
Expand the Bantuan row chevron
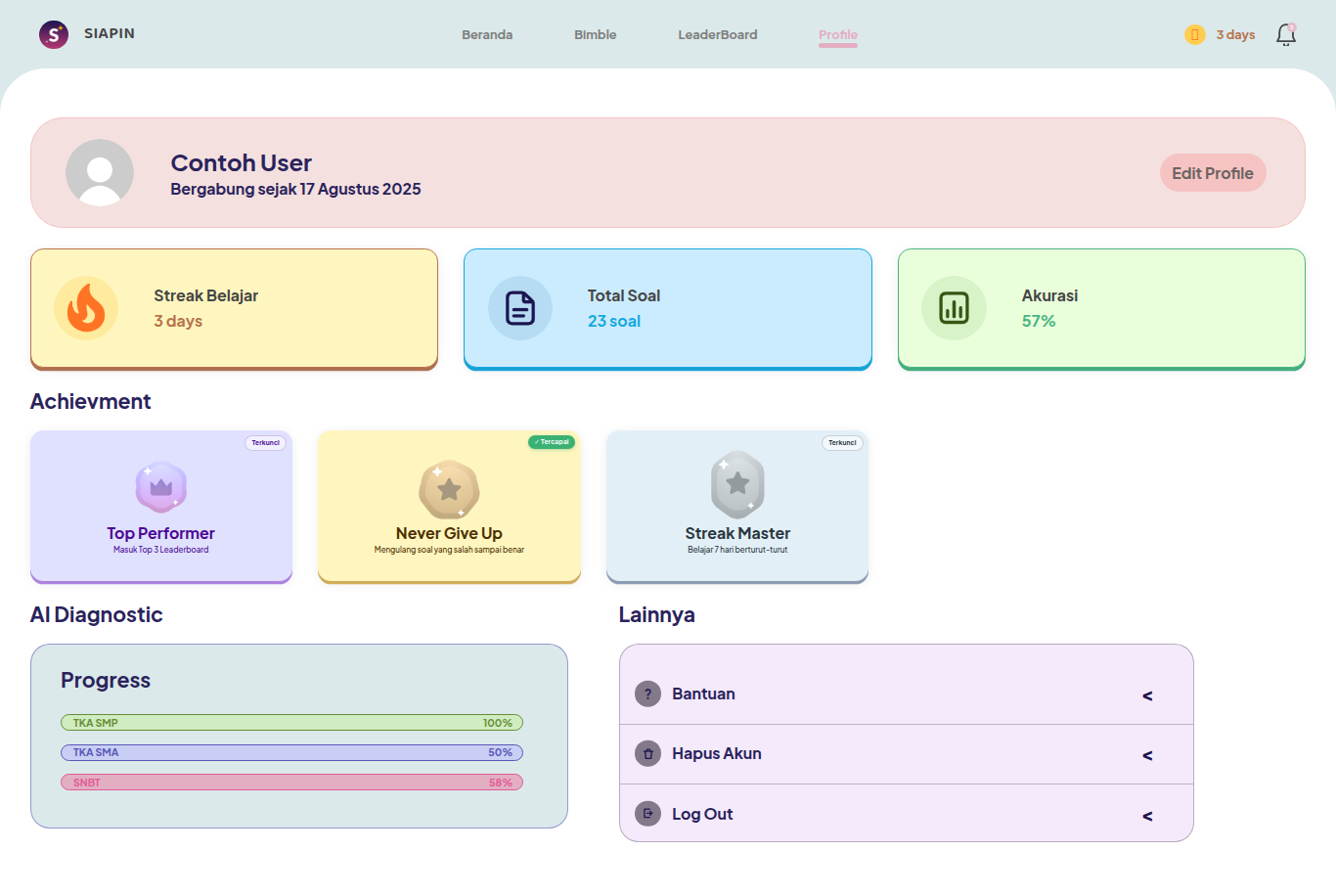(1147, 695)
